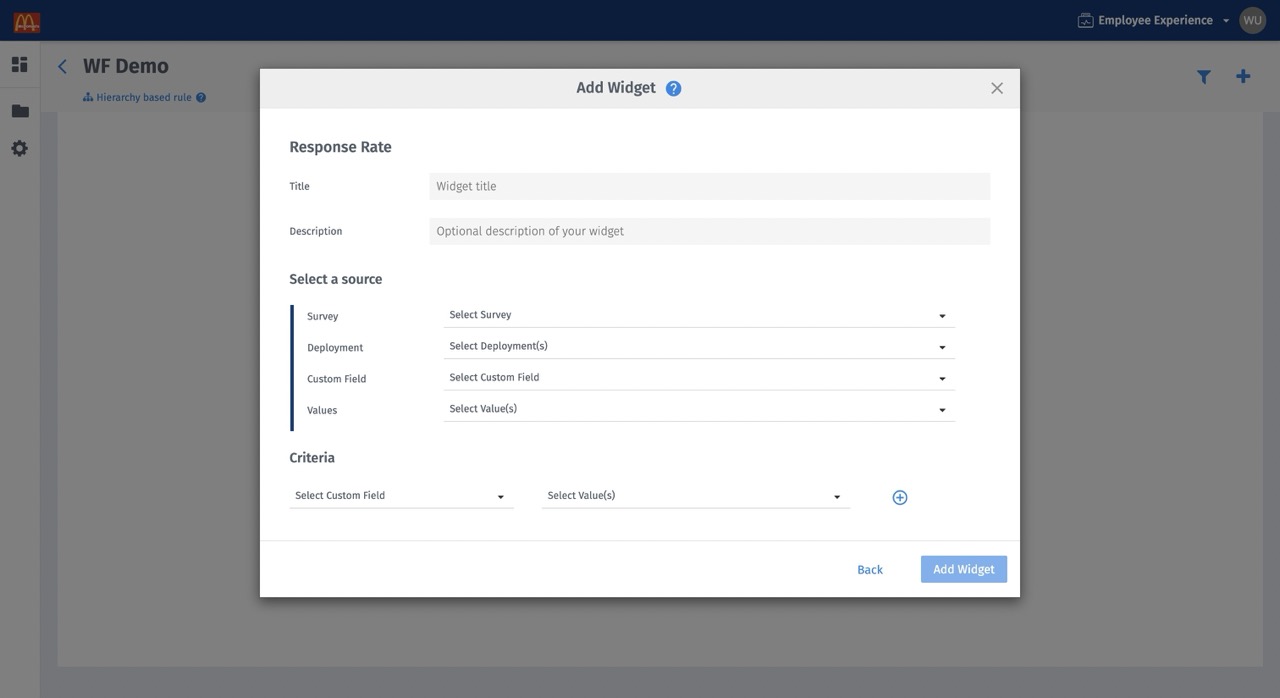Screen dimensions: 1280x698
Task: Open the Select Deployment(s) dropdown
Action: click(697, 345)
